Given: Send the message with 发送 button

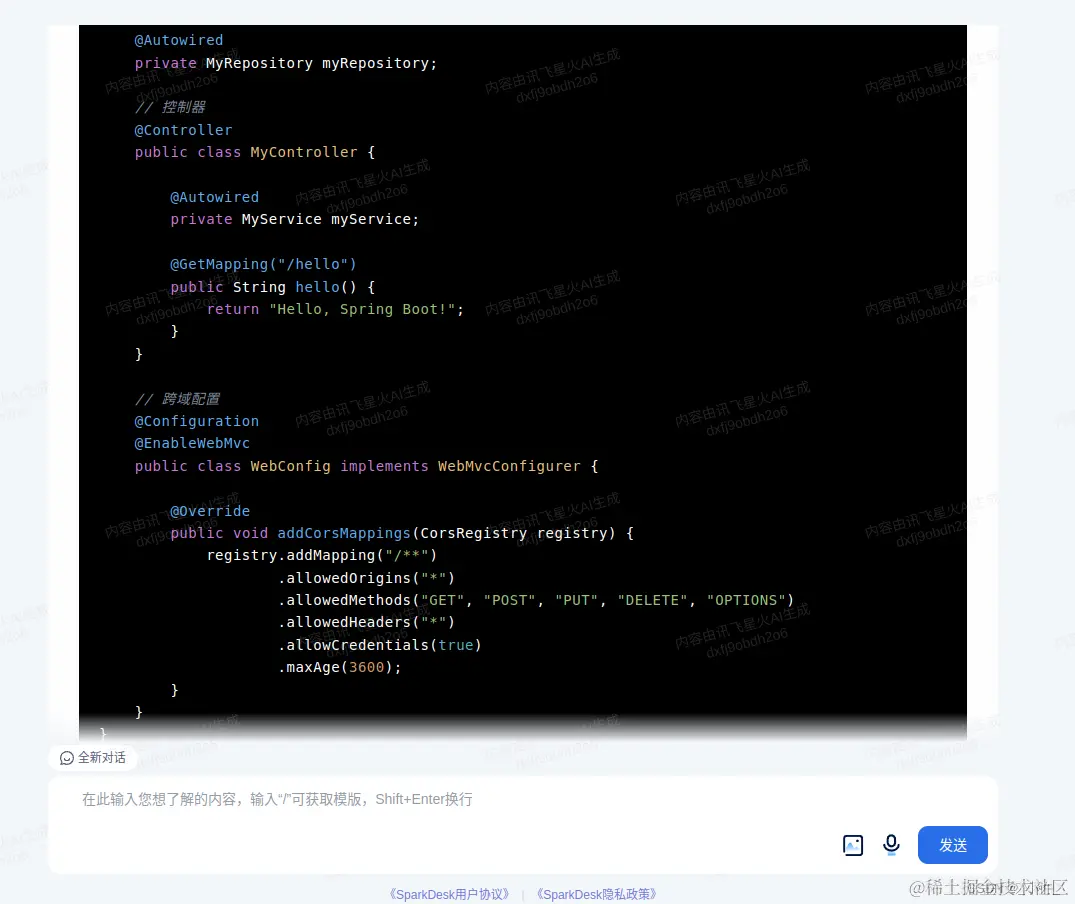Looking at the screenshot, I should point(952,845).
